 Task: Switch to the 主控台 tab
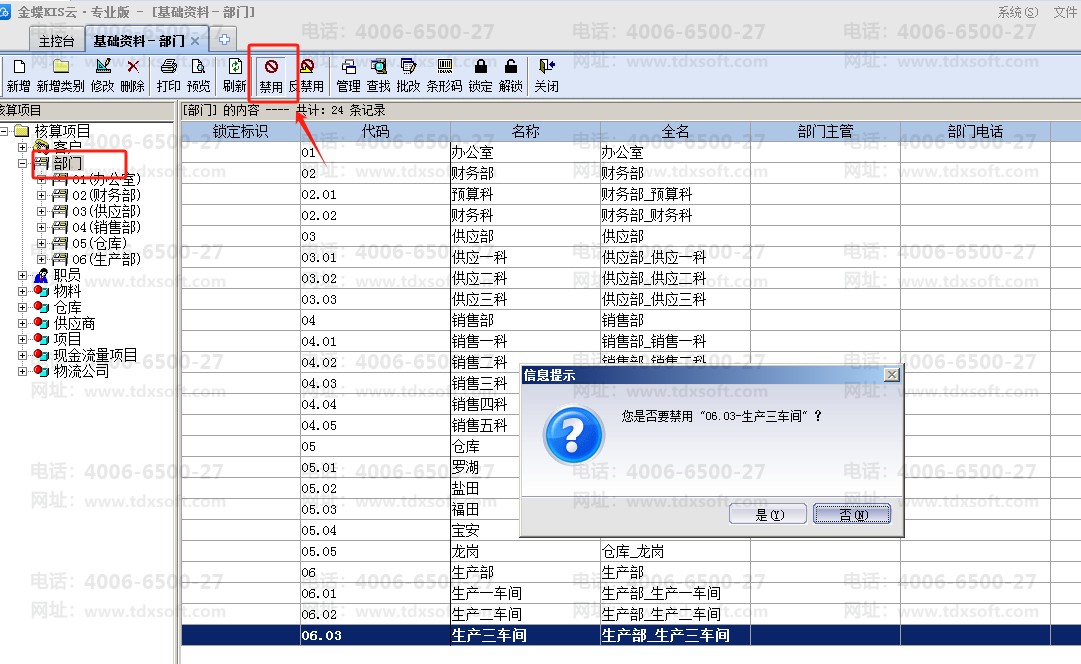[56, 41]
